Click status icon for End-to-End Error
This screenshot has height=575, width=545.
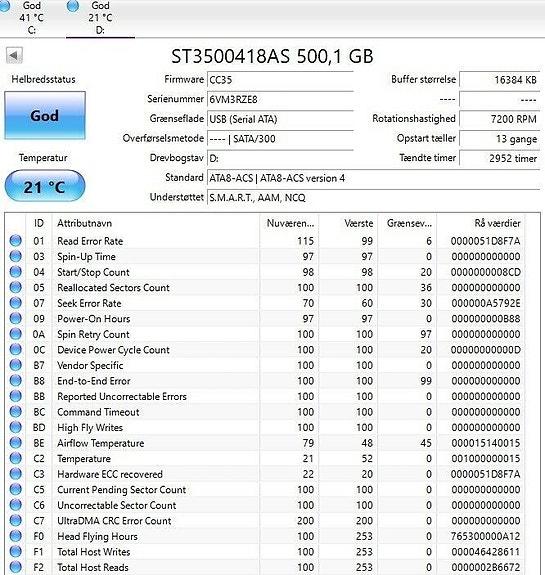coord(15,380)
